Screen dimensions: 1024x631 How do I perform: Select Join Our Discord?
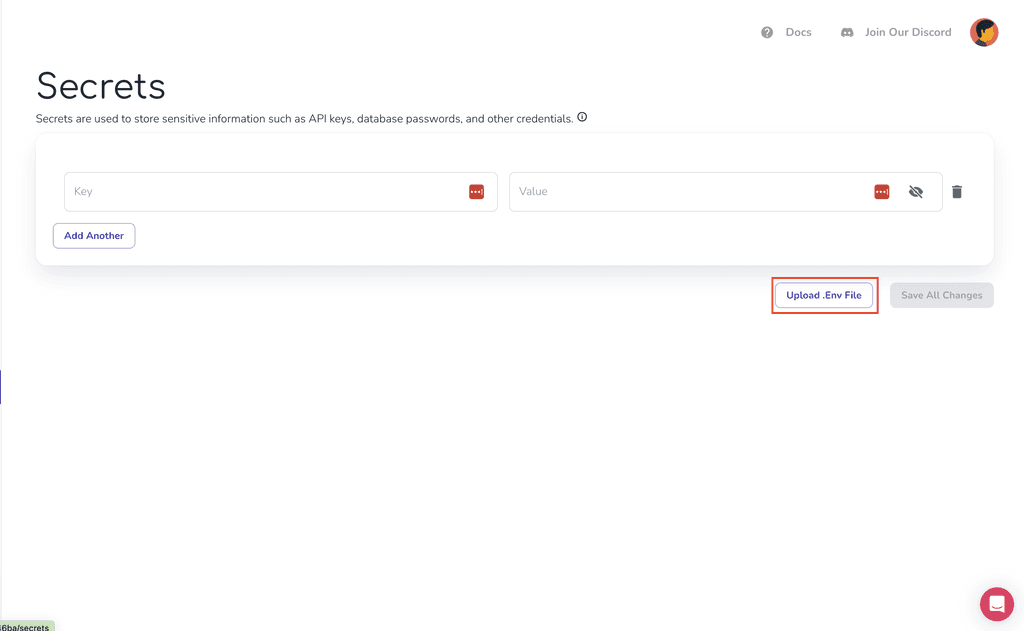(908, 32)
